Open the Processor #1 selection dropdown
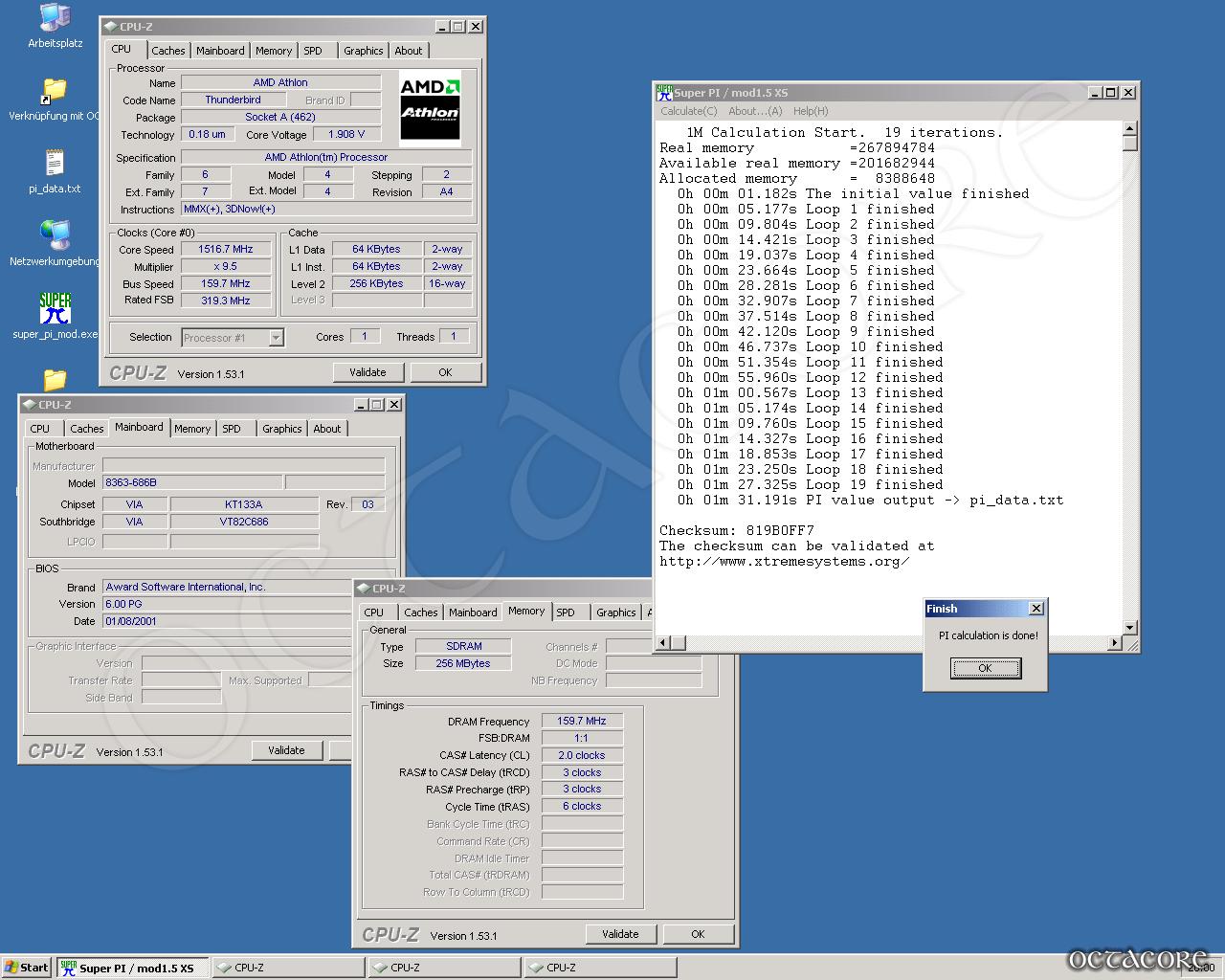 (x=276, y=338)
